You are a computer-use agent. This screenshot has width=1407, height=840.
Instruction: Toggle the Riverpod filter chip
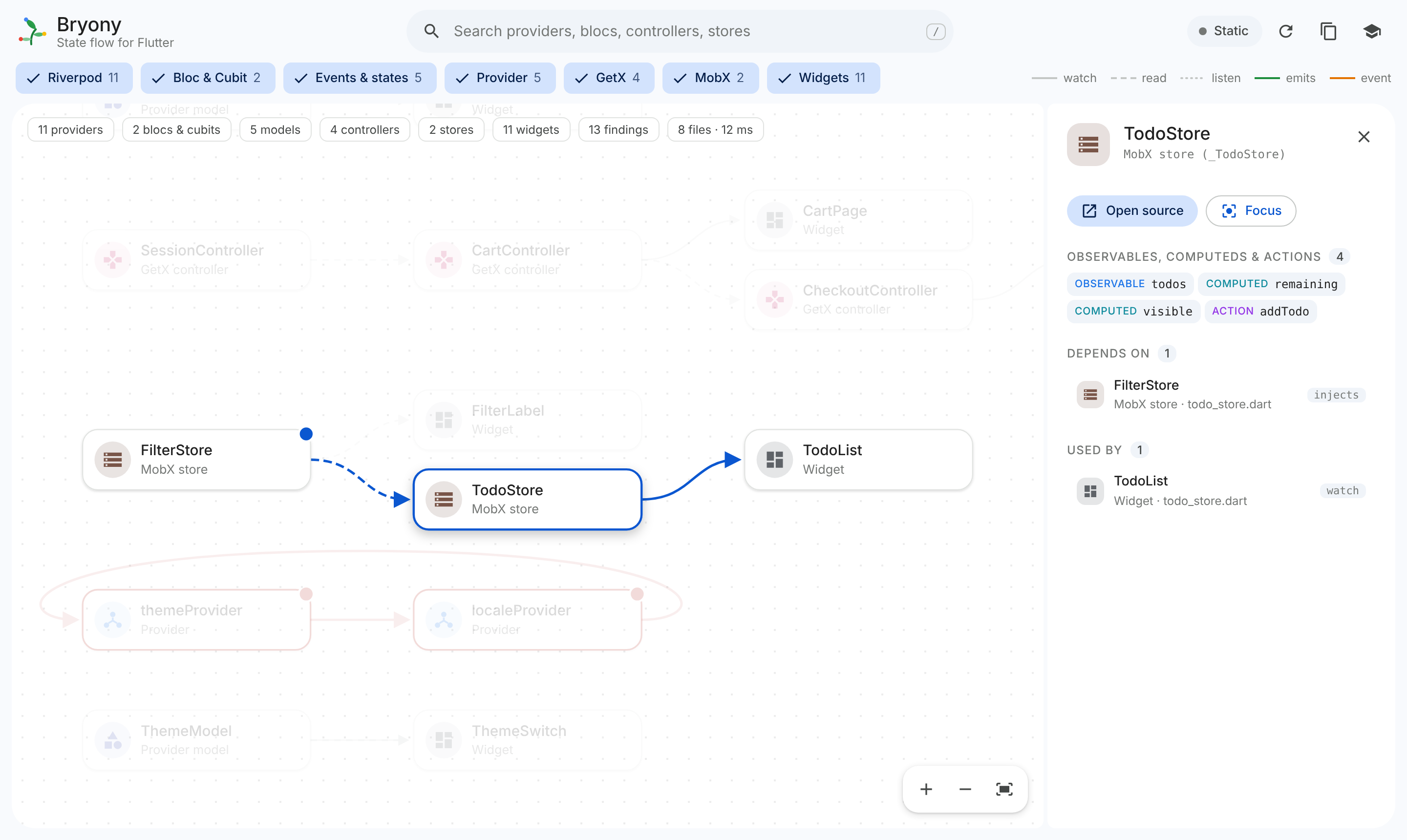click(x=74, y=78)
